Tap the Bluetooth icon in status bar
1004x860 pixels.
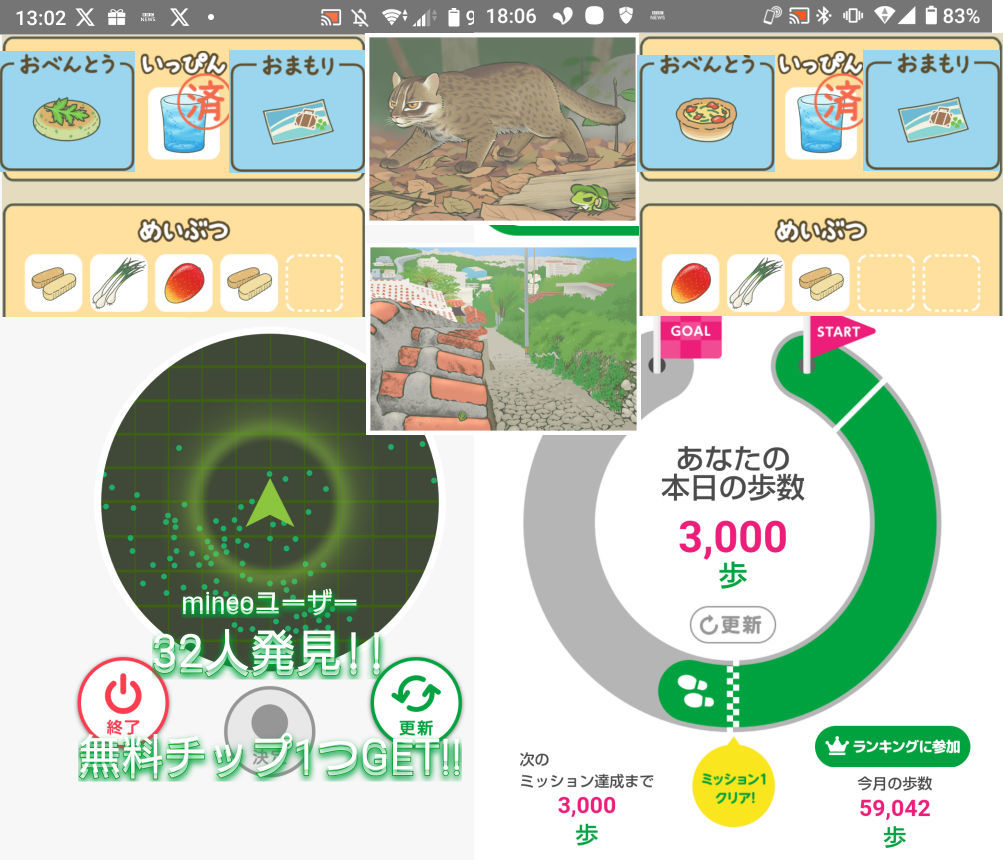click(823, 16)
